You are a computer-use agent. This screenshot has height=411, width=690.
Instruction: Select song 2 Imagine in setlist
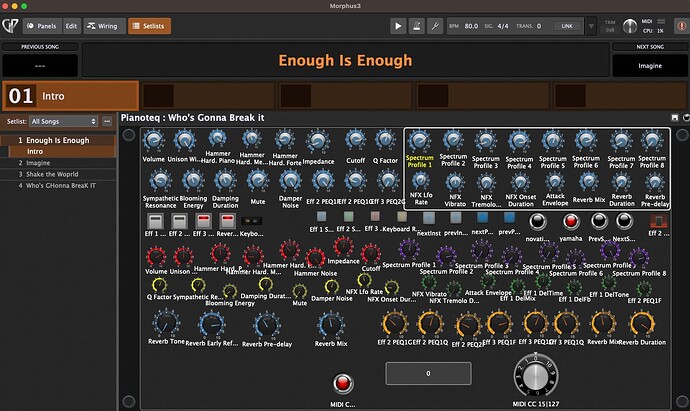[x=58, y=163]
